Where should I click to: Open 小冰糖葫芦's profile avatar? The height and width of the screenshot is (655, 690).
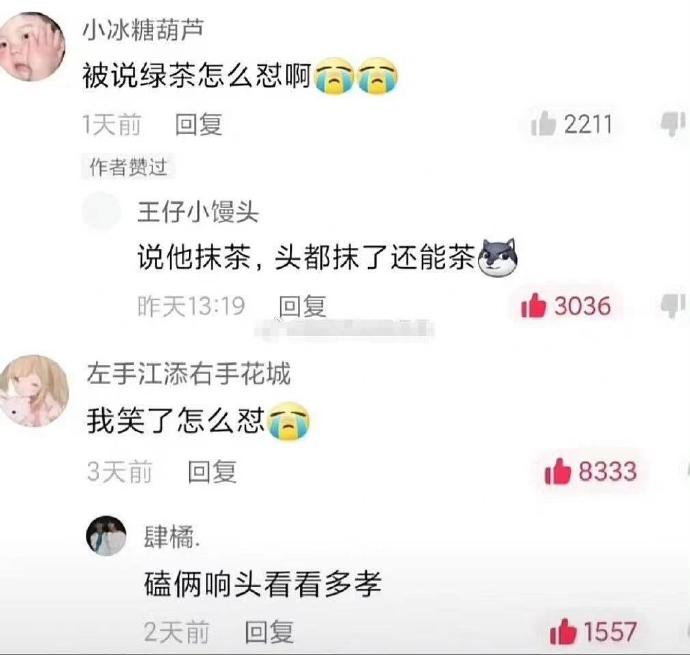(x=32, y=47)
